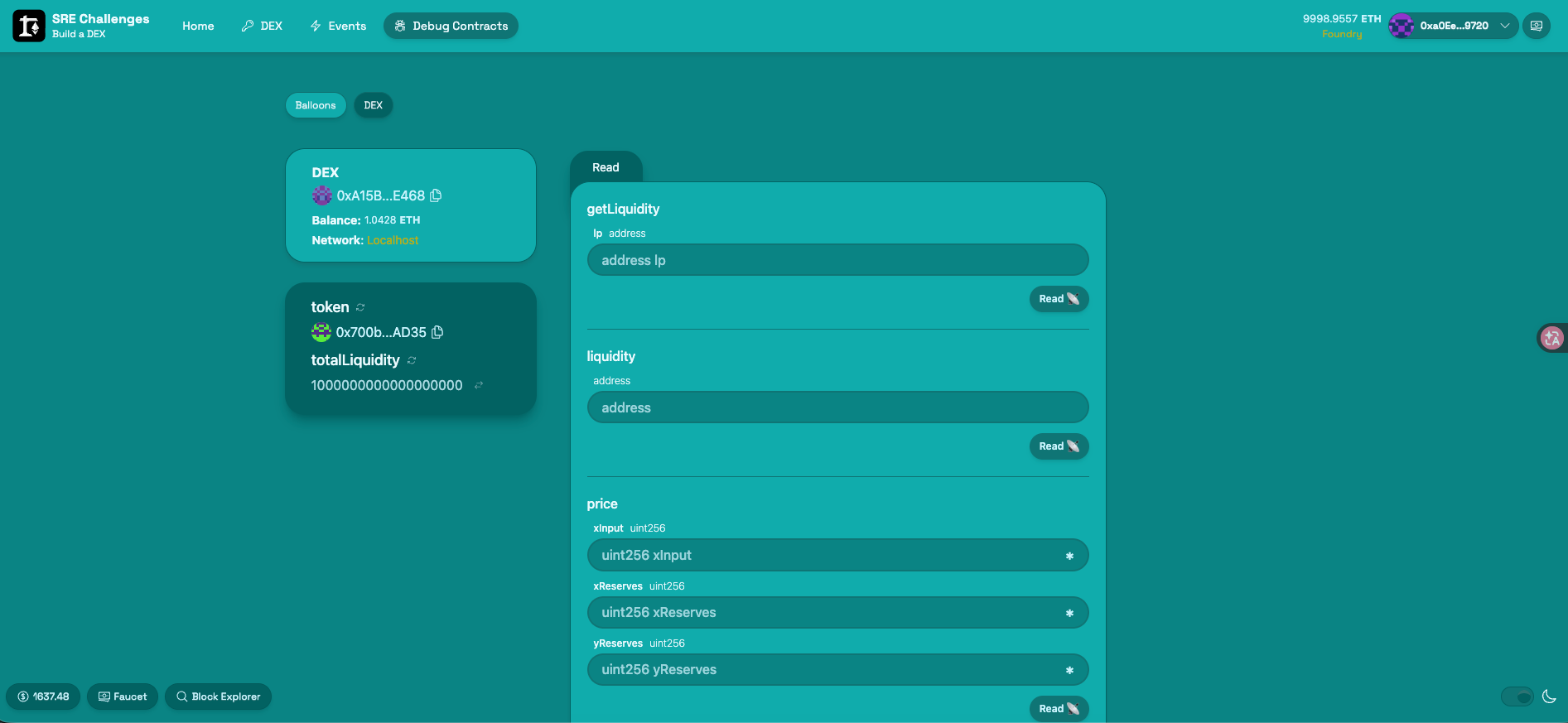
Task: Refresh the token value icon
Action: click(360, 307)
